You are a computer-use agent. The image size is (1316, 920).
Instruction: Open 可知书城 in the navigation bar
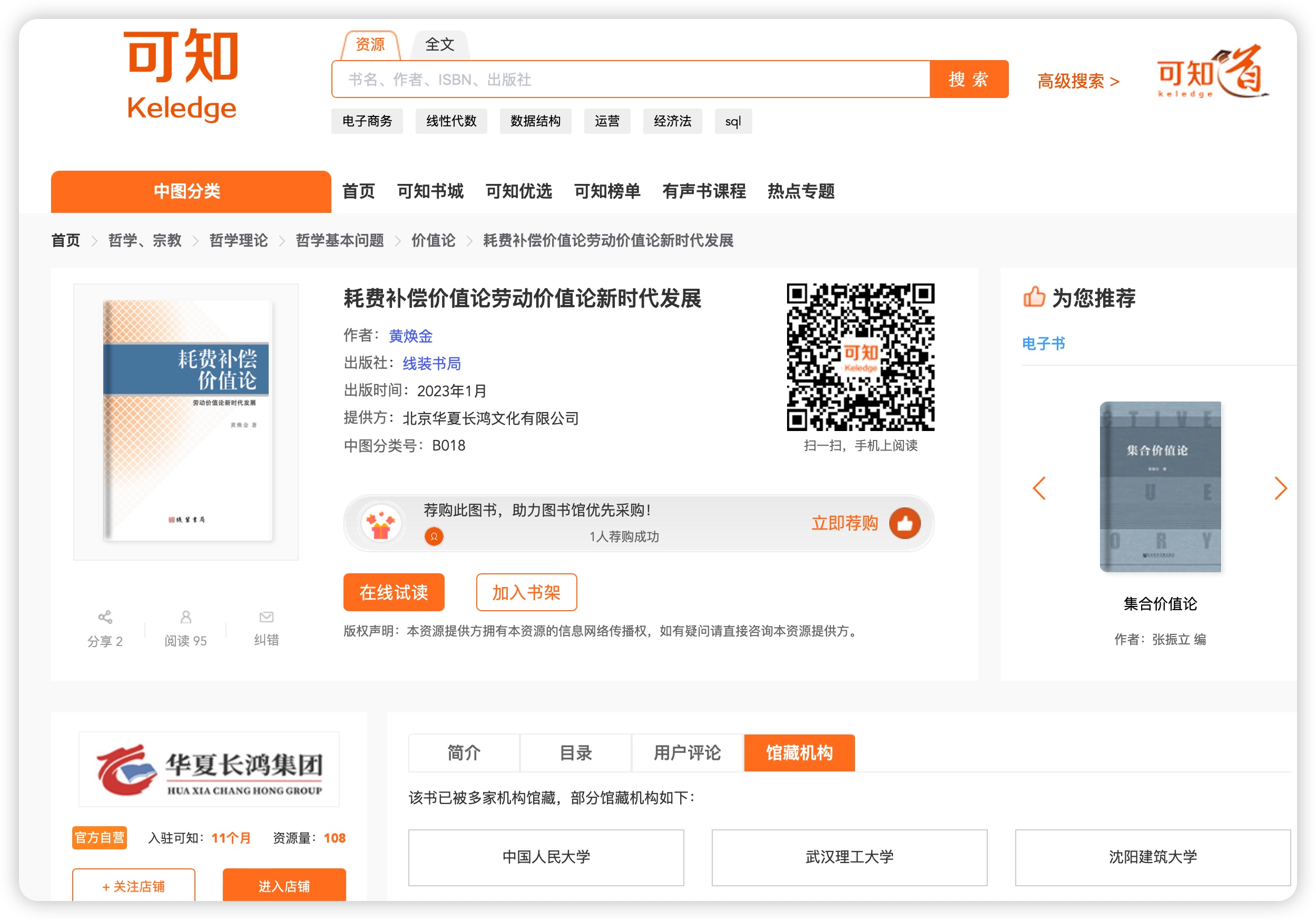[430, 191]
